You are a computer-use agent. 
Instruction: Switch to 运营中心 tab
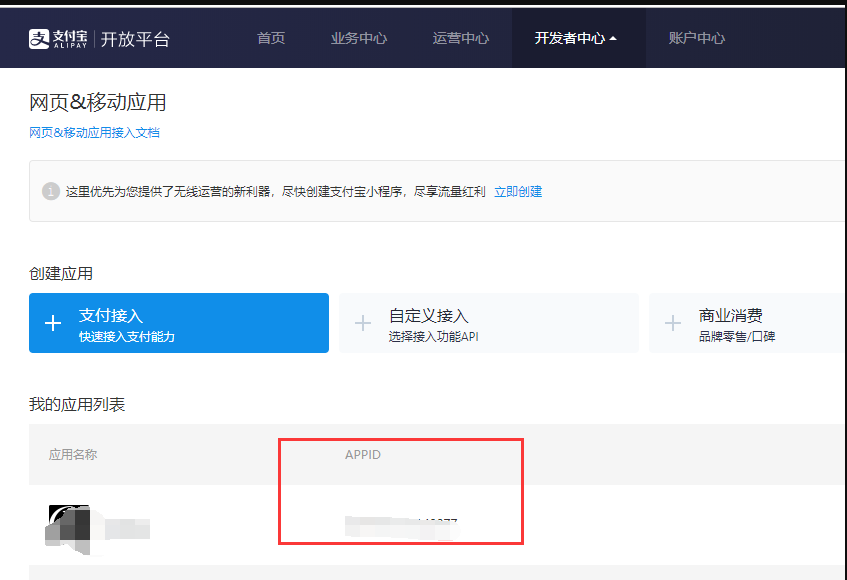[x=461, y=38]
